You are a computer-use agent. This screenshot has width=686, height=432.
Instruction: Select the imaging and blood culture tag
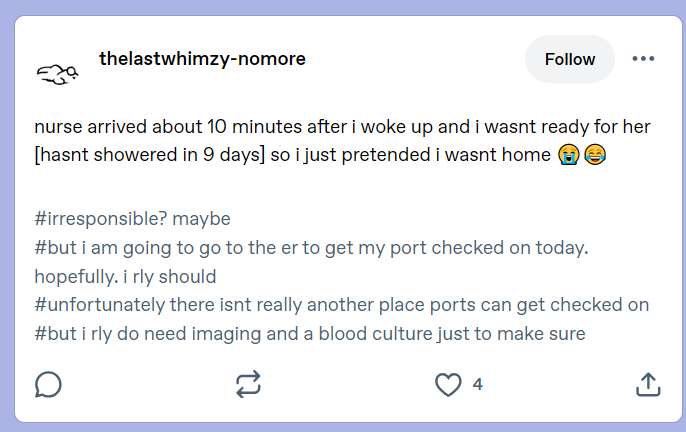point(310,334)
